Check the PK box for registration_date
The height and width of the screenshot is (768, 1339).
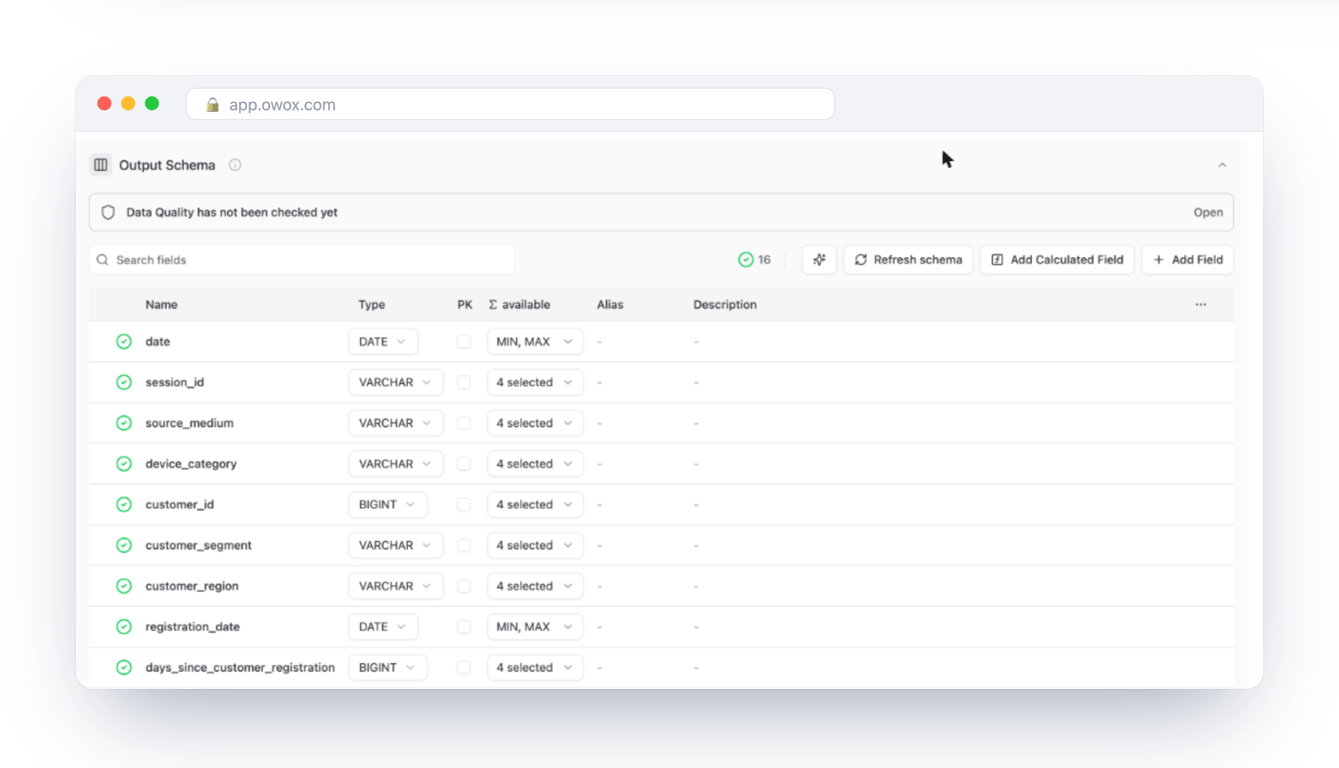tap(464, 627)
